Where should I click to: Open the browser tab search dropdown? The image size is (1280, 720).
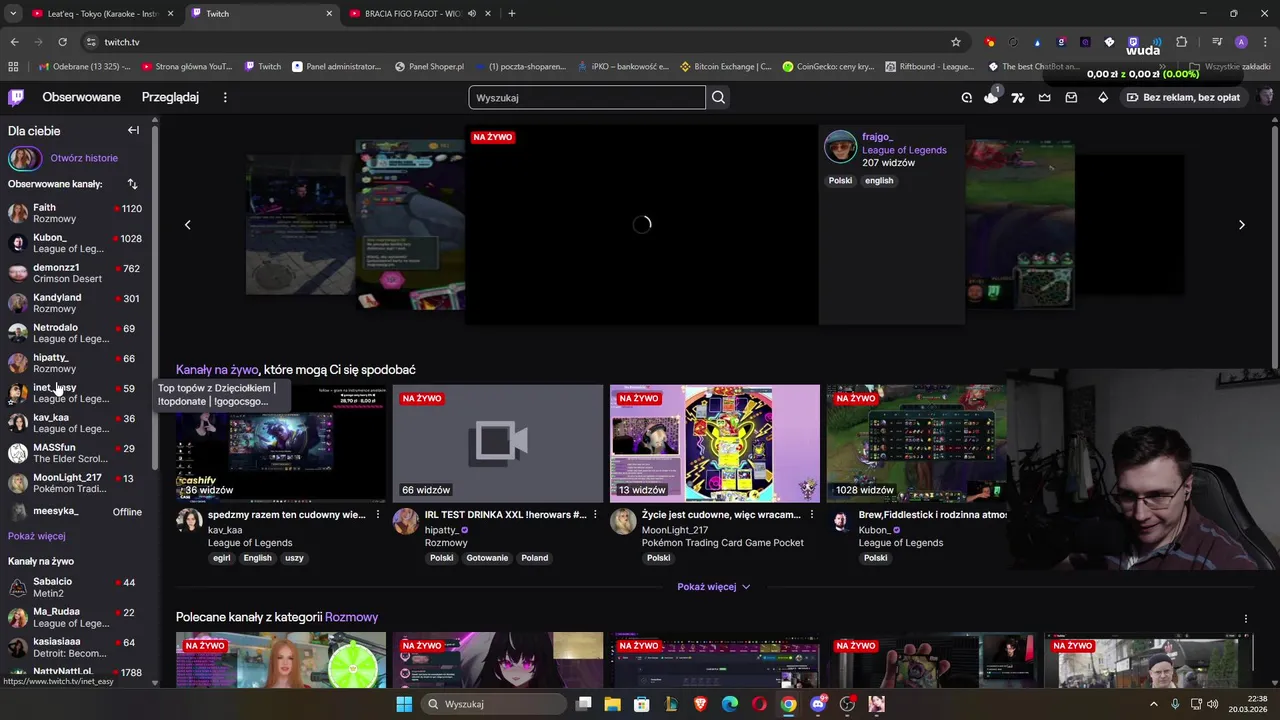click(x=13, y=13)
